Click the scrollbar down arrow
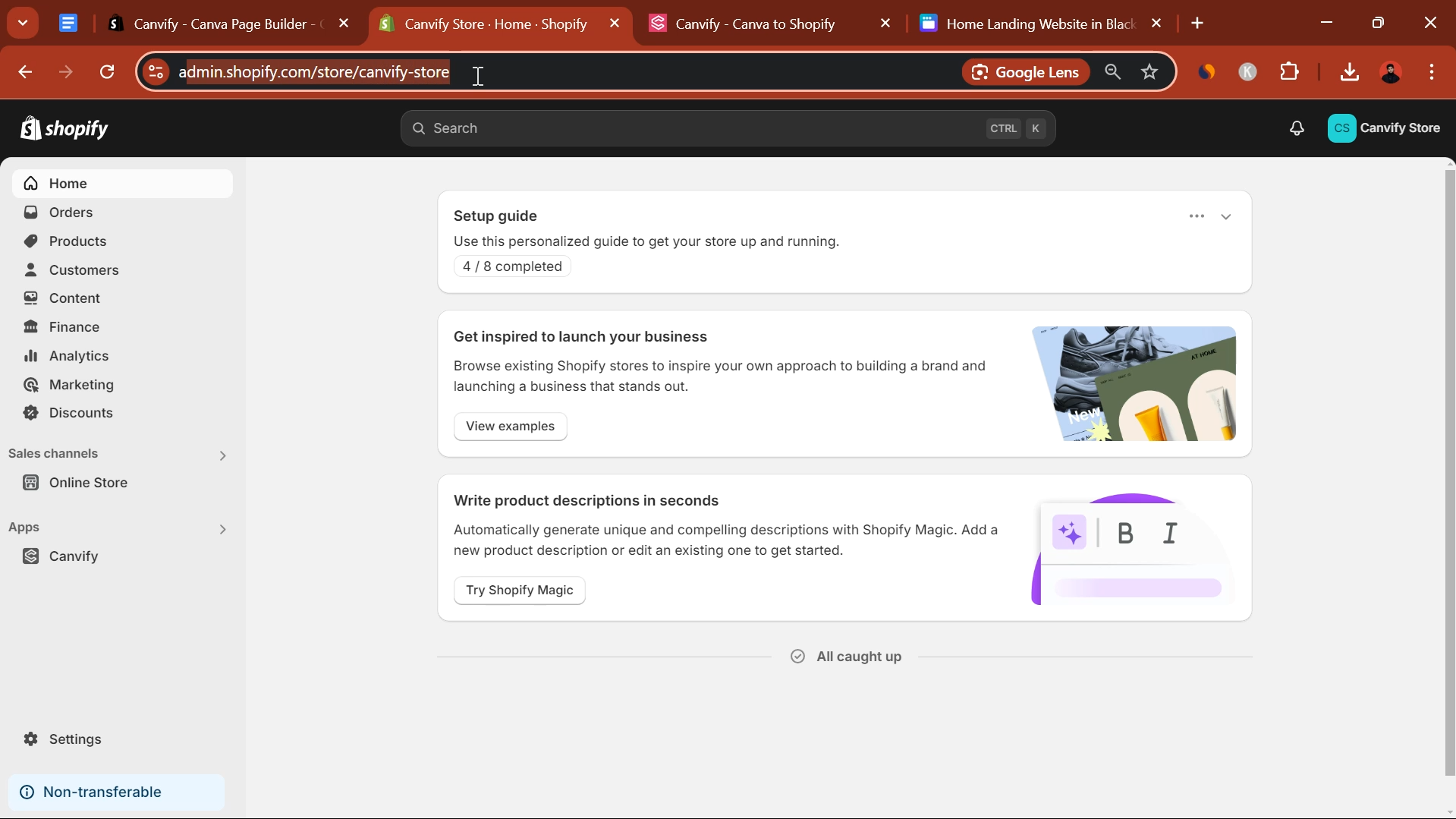 click(x=1450, y=812)
